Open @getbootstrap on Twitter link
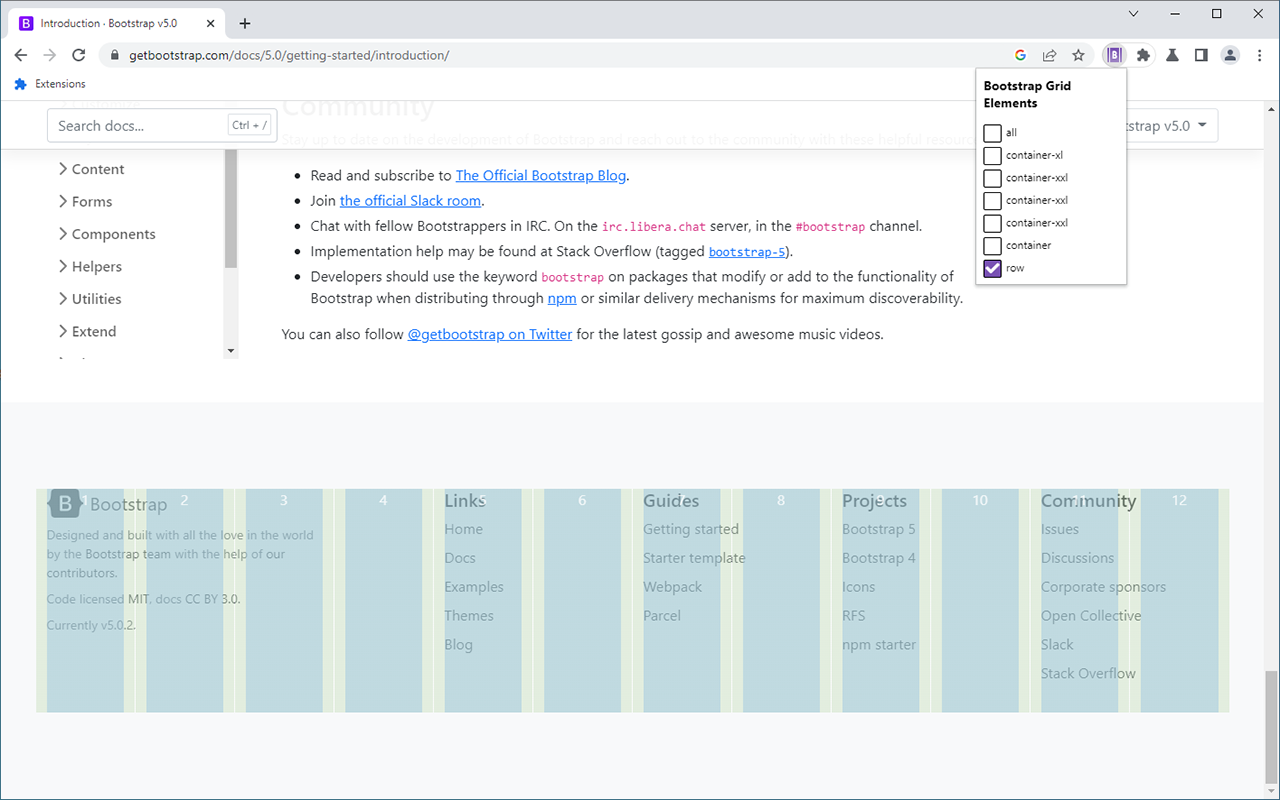Viewport: 1280px width, 800px height. 490,334
